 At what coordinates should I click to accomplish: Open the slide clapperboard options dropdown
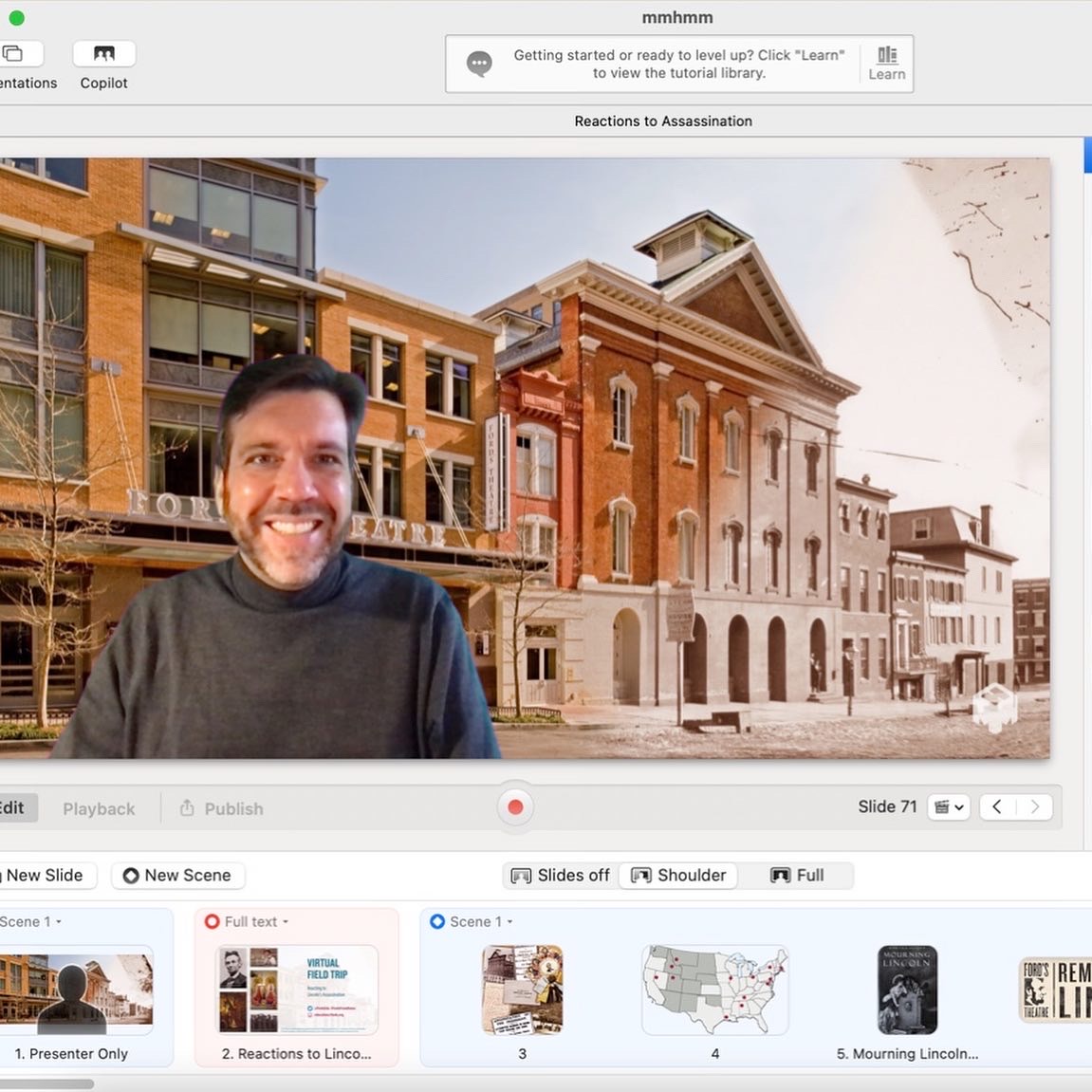(x=949, y=807)
